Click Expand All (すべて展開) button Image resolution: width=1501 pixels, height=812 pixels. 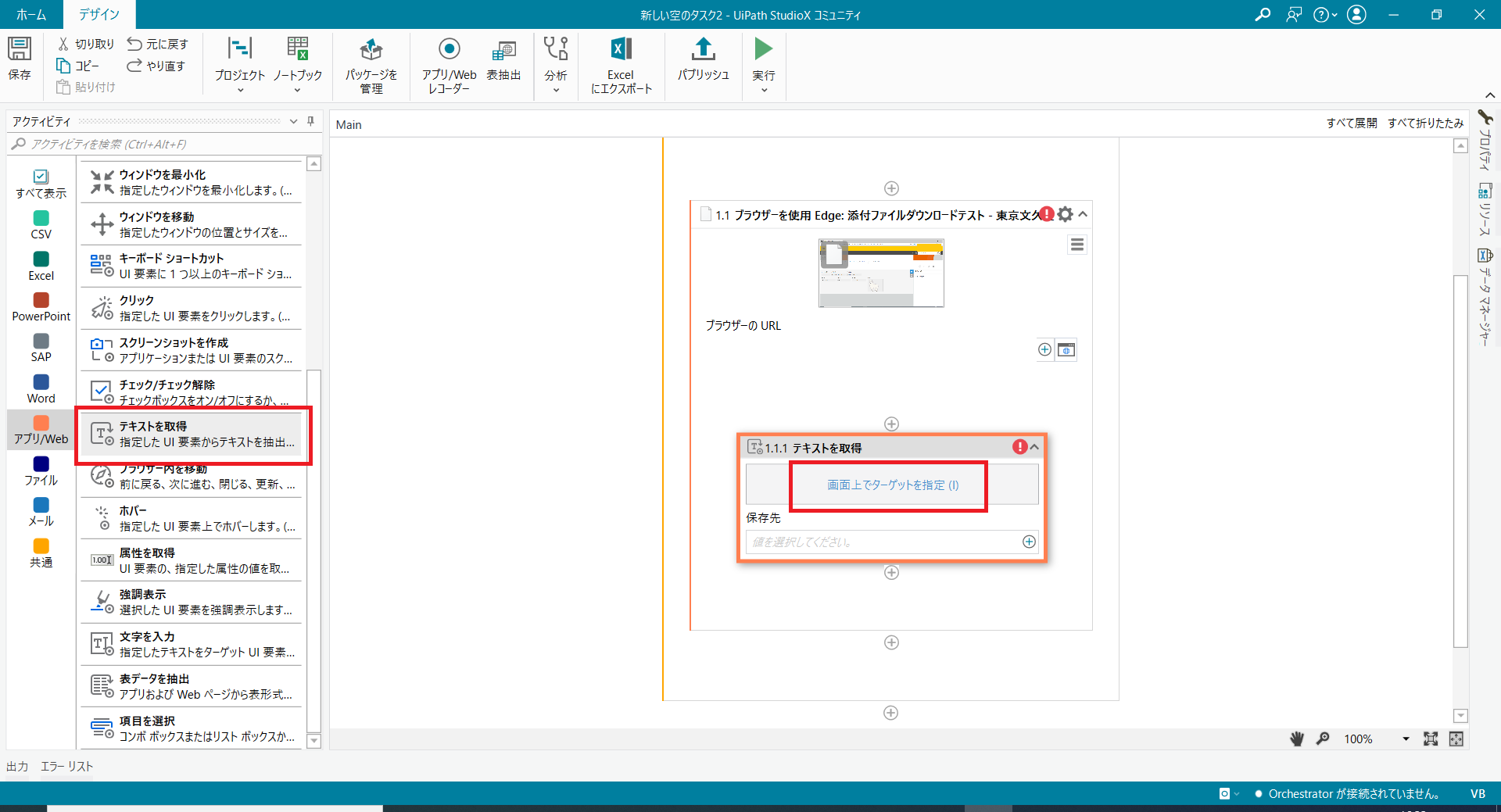click(1351, 123)
